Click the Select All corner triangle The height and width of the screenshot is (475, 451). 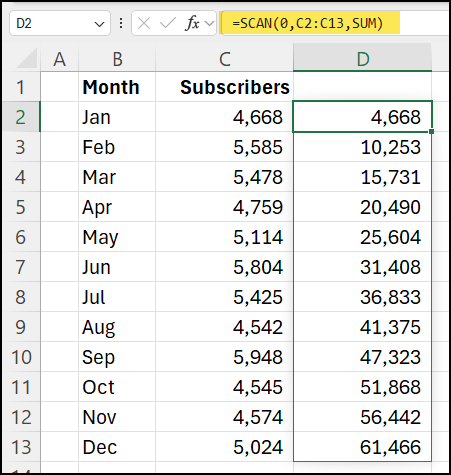[x=27, y=58]
